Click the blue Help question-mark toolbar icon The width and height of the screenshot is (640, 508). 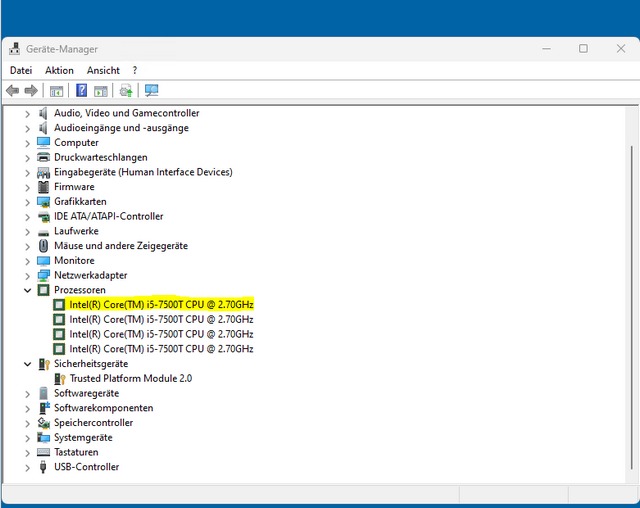pos(82,90)
